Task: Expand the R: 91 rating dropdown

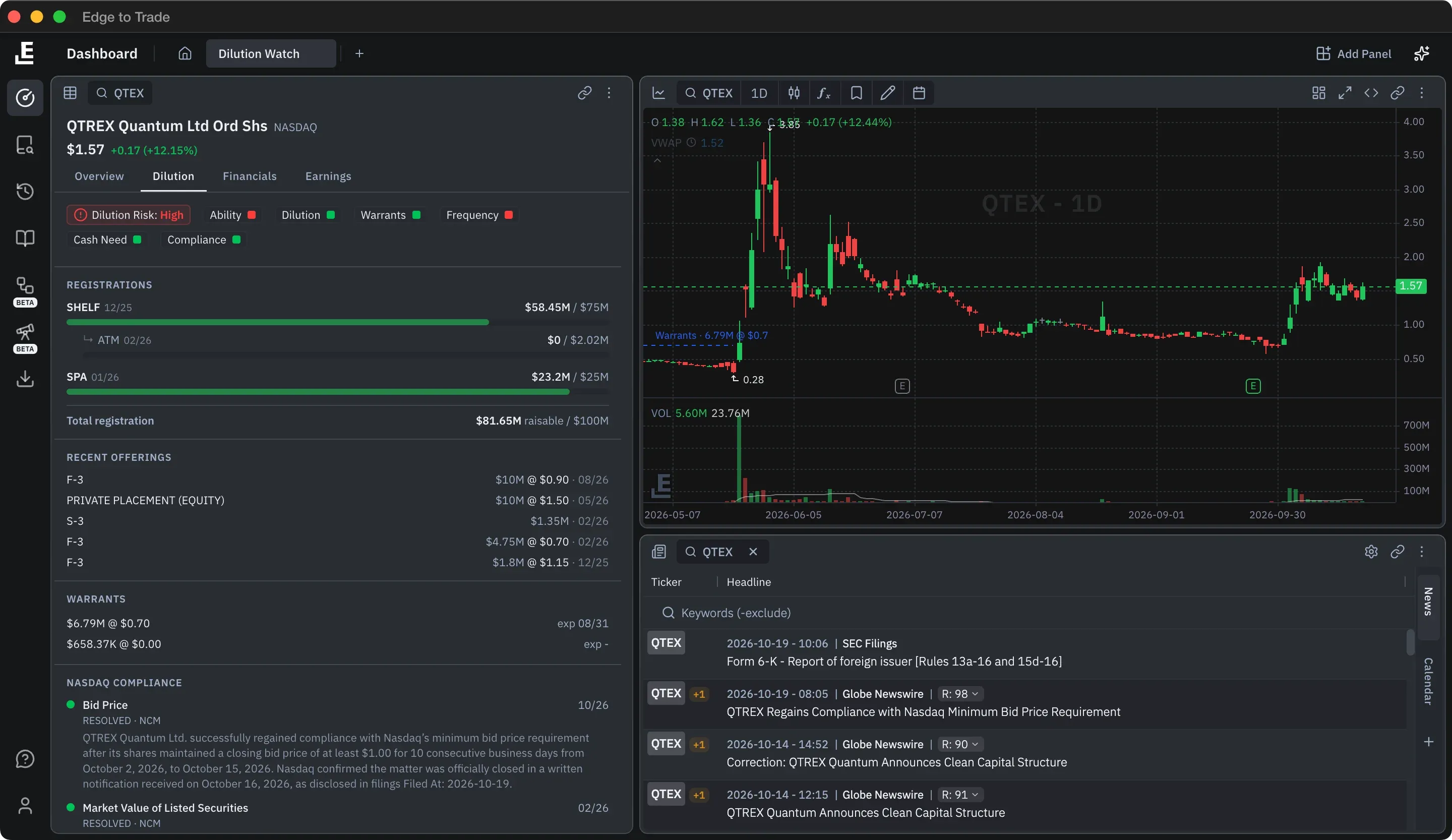Action: click(960, 795)
